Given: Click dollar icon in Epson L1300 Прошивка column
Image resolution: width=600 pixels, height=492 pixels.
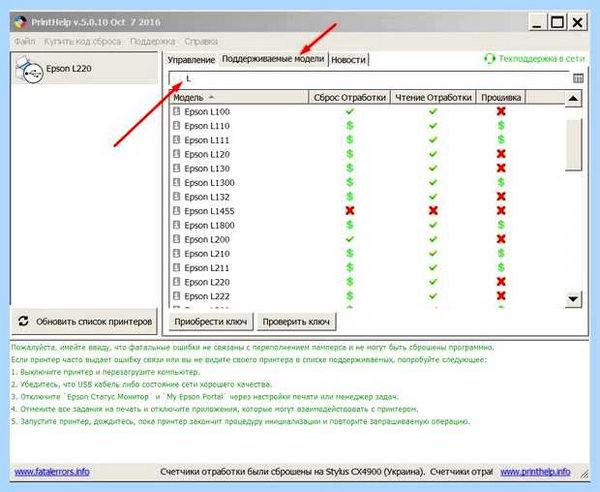Looking at the screenshot, I should tap(501, 182).
